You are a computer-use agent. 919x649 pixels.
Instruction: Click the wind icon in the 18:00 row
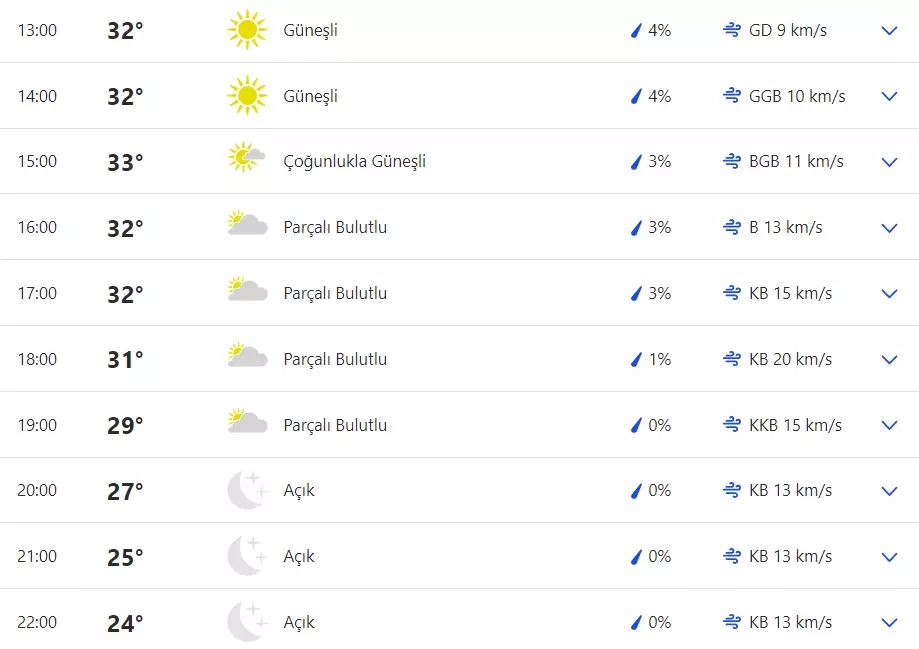[x=731, y=359]
